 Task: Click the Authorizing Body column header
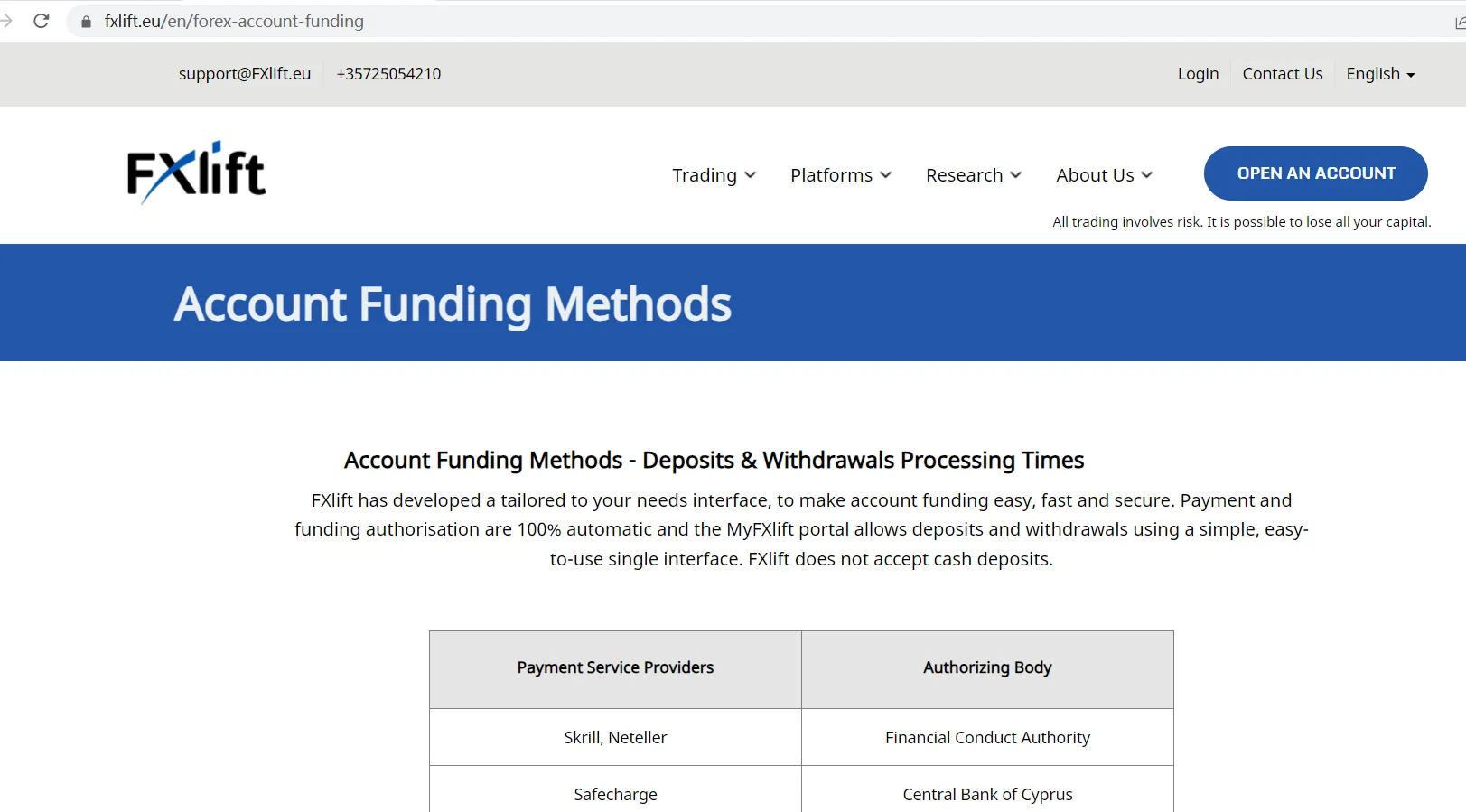tap(987, 668)
